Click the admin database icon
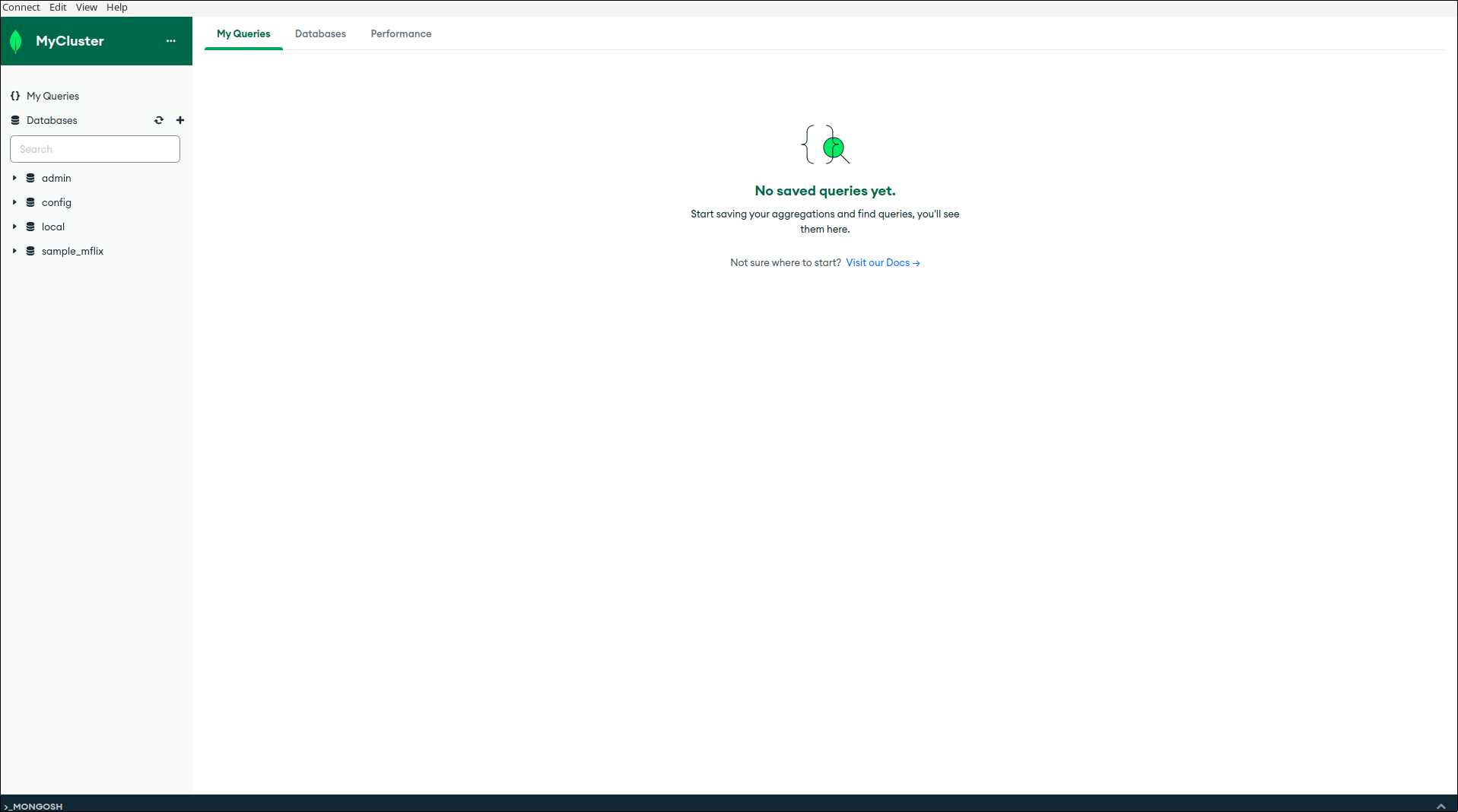 (30, 178)
